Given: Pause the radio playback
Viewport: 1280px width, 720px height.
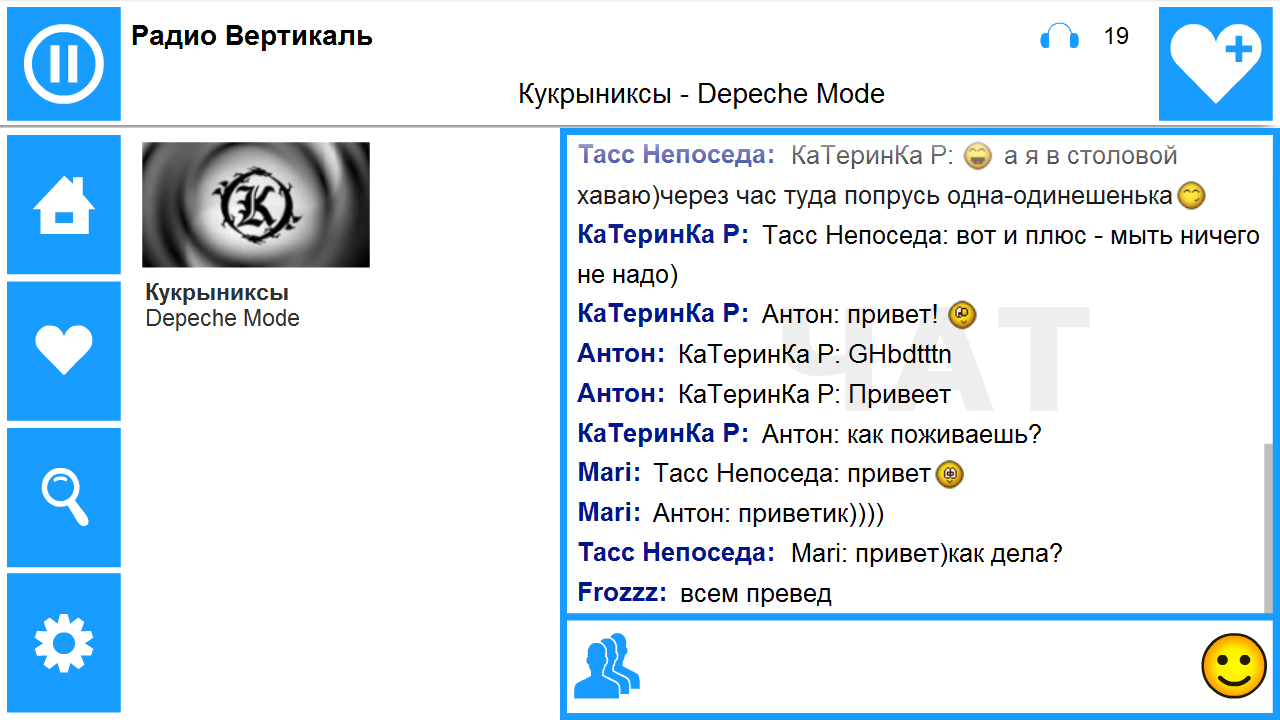Looking at the screenshot, I should tap(64, 64).
